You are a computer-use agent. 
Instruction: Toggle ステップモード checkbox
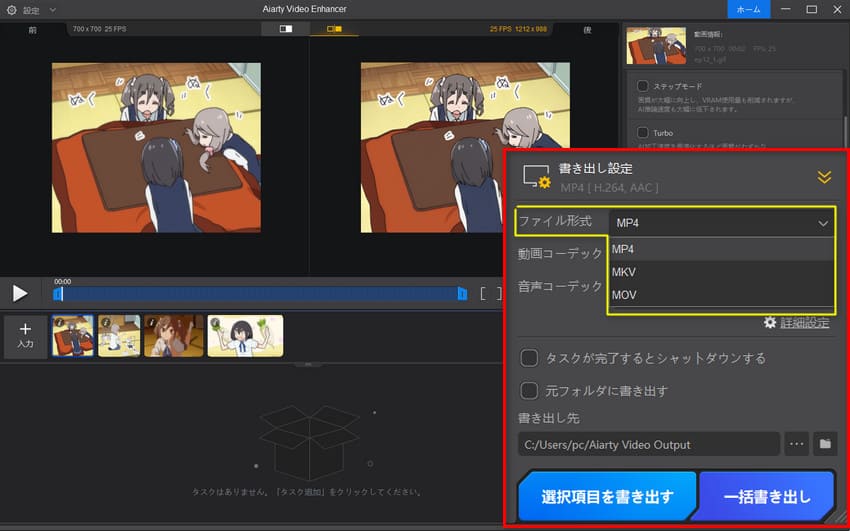pos(643,86)
